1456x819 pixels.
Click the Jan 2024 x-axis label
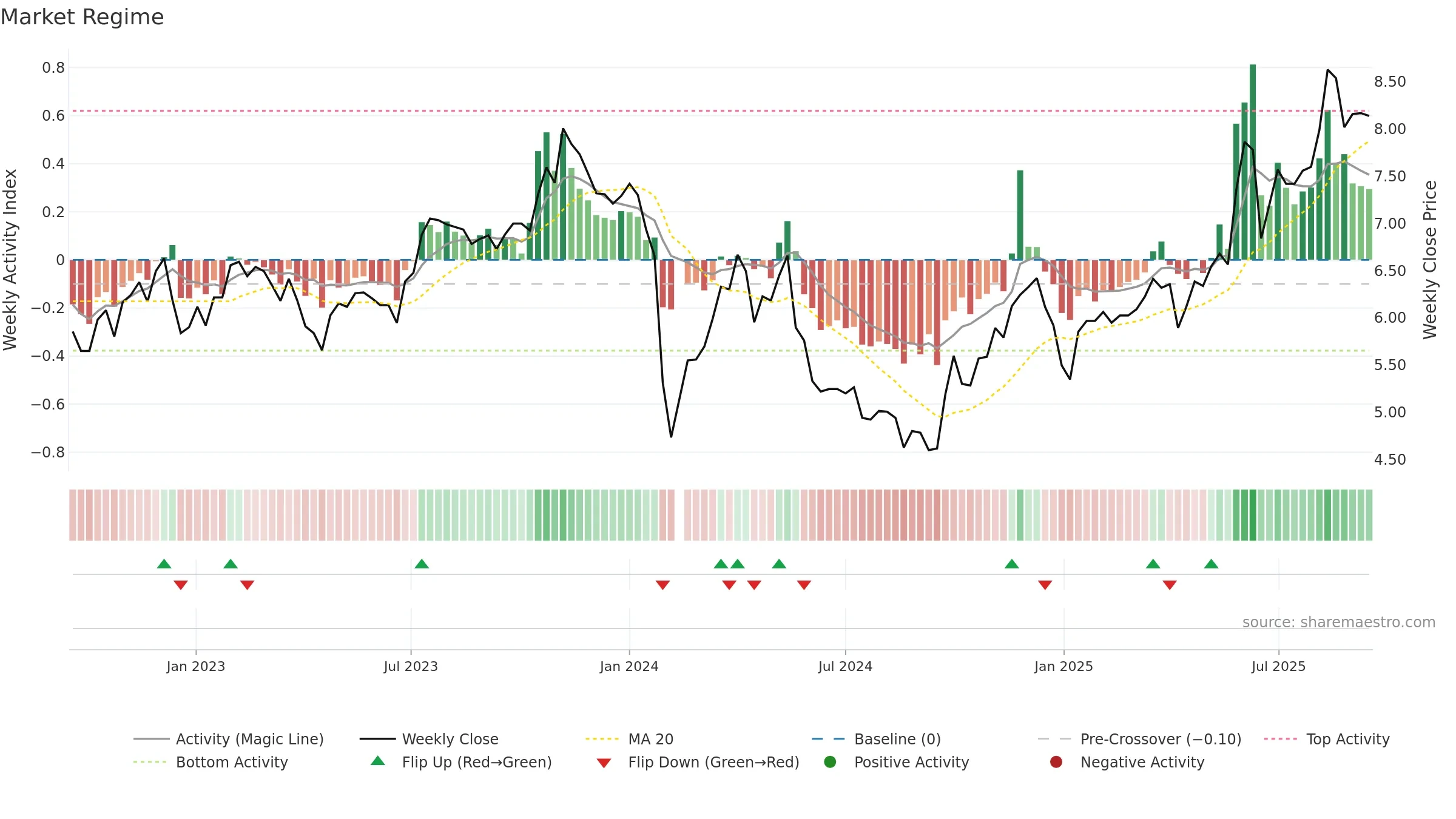point(629,666)
